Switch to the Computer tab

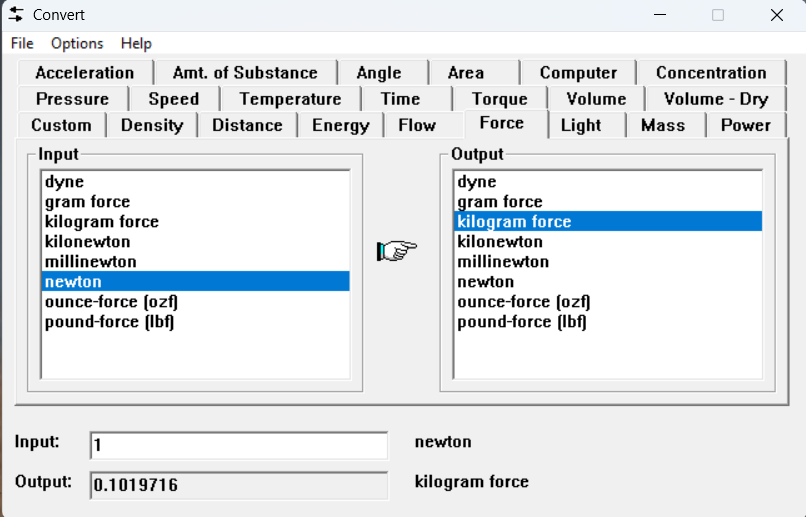tap(578, 73)
